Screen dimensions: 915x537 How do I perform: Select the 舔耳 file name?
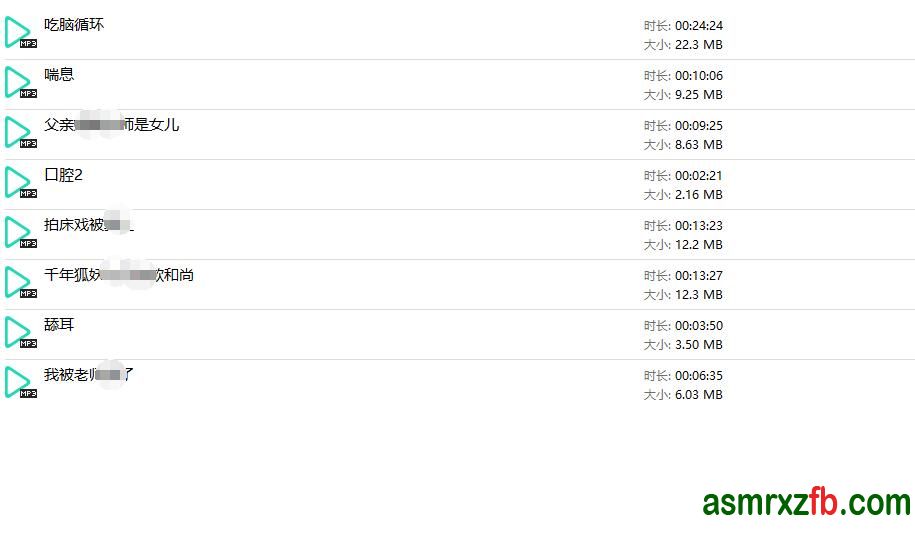(x=59, y=325)
